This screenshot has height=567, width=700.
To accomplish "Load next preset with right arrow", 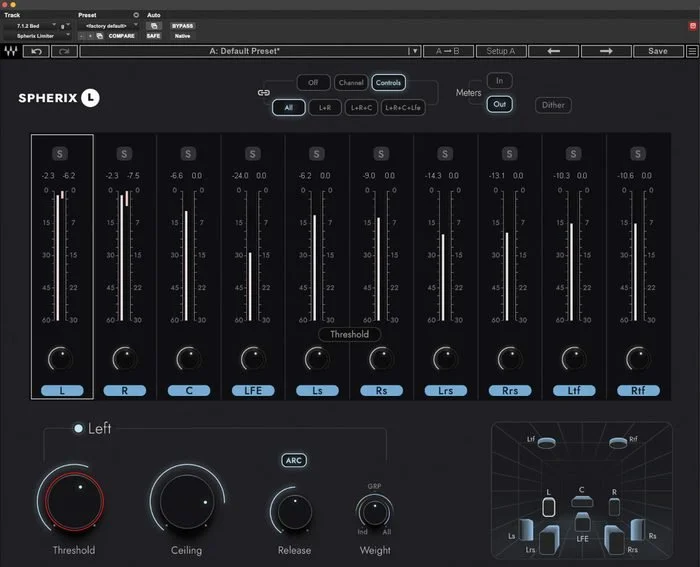I will click(x=606, y=51).
